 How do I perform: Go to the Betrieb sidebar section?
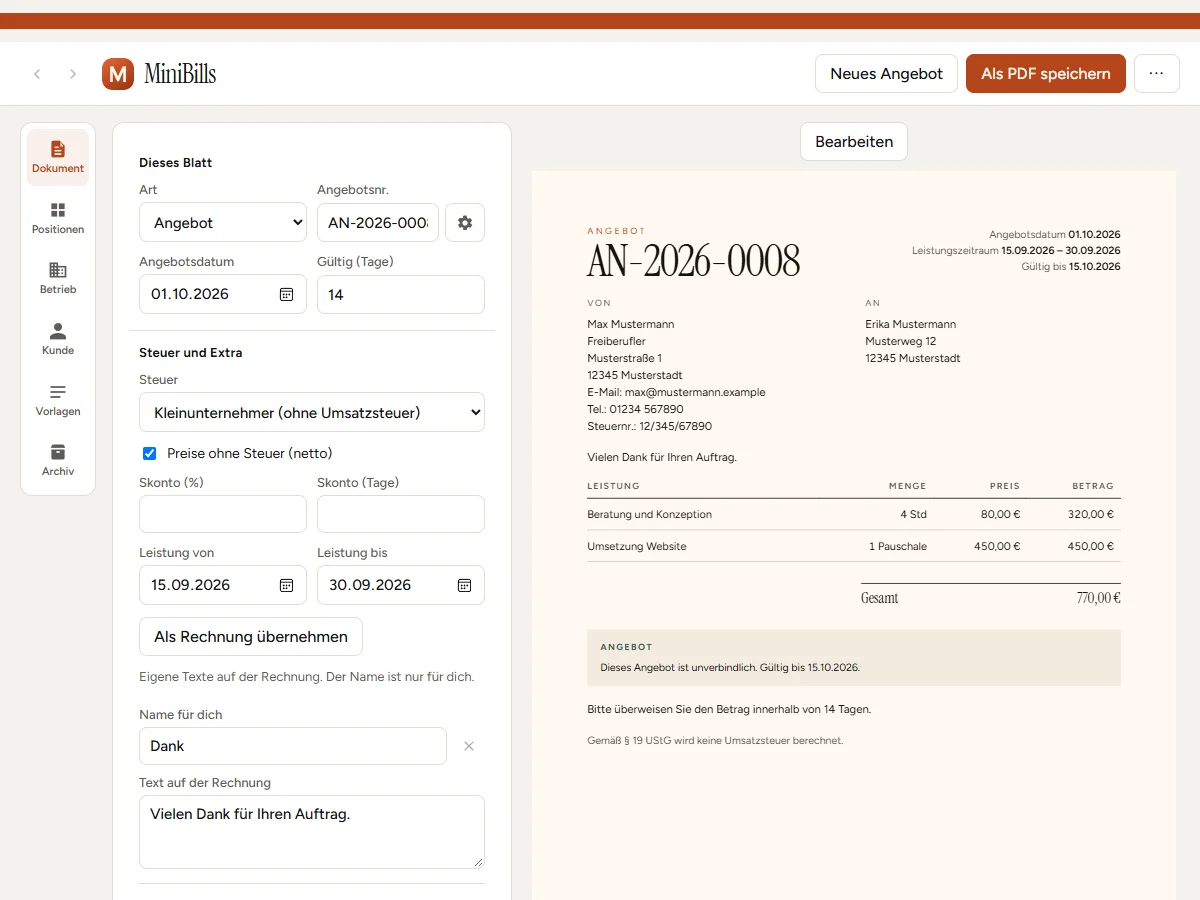[58, 279]
